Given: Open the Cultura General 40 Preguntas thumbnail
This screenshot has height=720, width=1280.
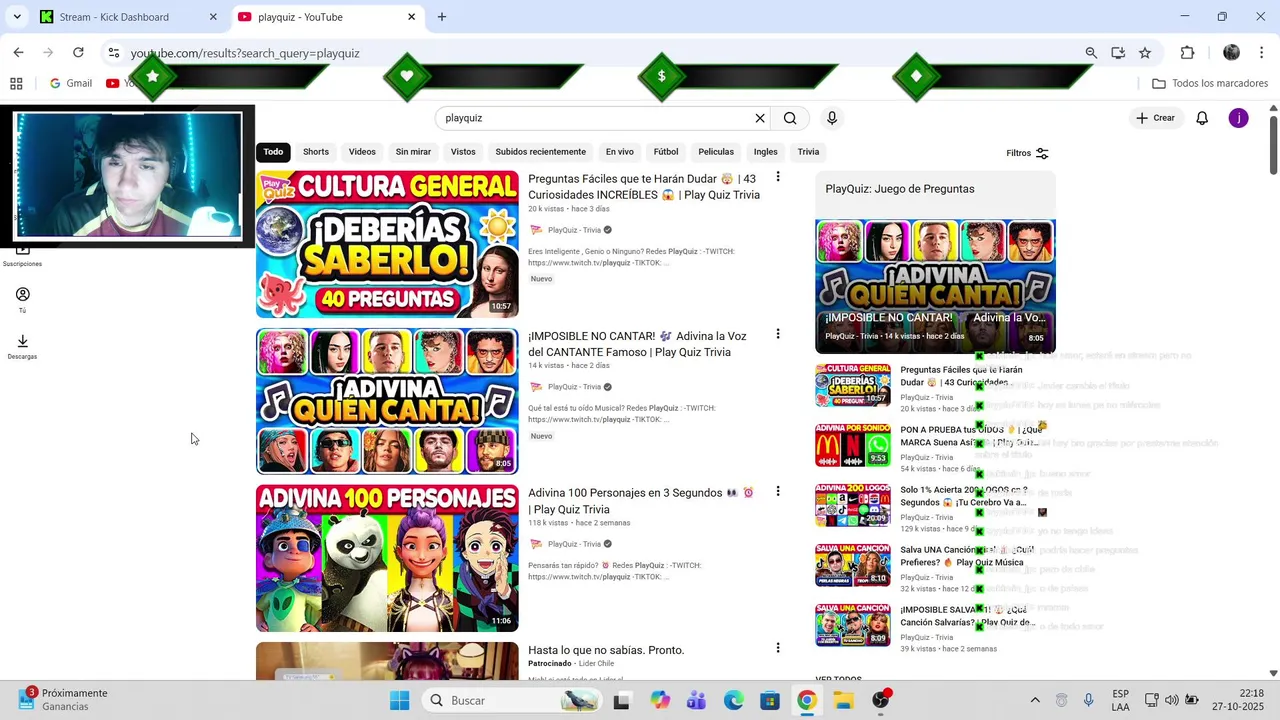Looking at the screenshot, I should click(x=387, y=244).
